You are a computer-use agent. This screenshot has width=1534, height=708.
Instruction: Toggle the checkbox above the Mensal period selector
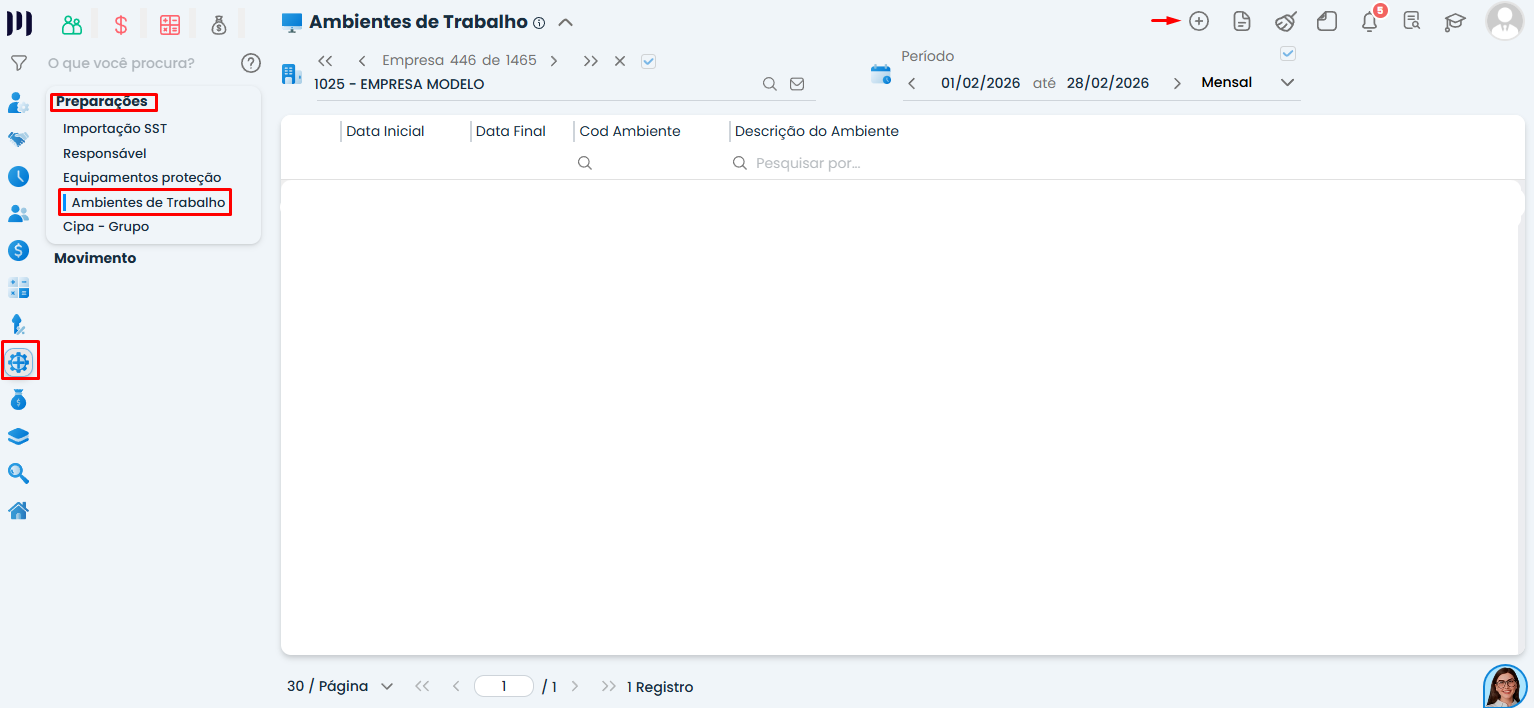1288,53
